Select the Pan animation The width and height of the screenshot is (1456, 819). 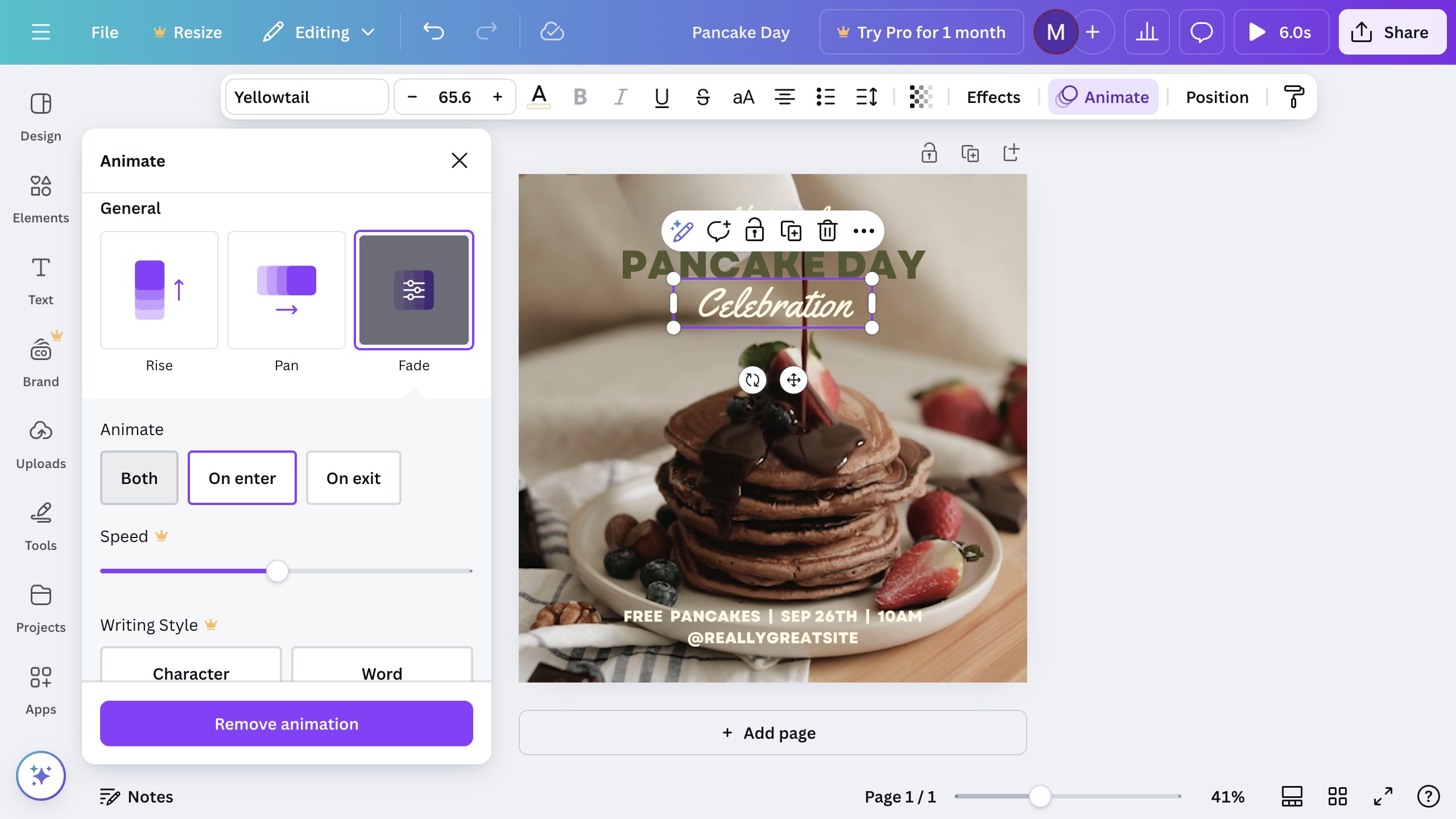(287, 290)
